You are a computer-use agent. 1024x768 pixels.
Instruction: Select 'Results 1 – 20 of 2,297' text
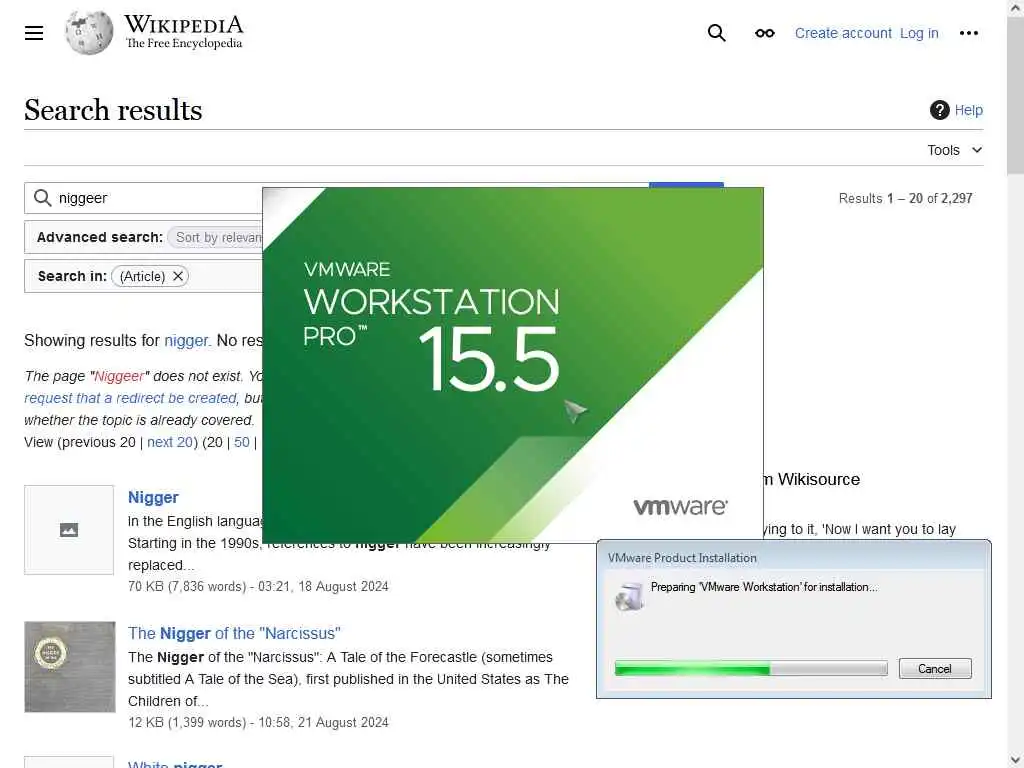(905, 198)
